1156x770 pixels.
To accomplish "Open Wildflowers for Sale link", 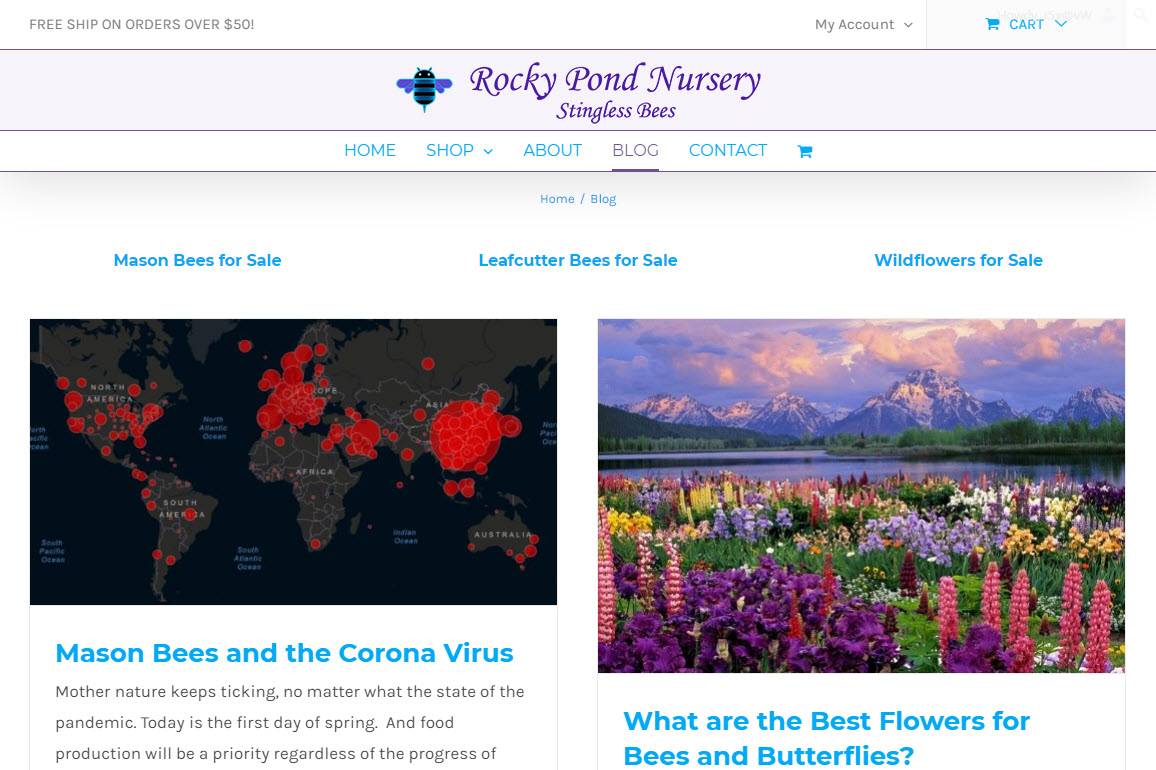I will tap(958, 260).
